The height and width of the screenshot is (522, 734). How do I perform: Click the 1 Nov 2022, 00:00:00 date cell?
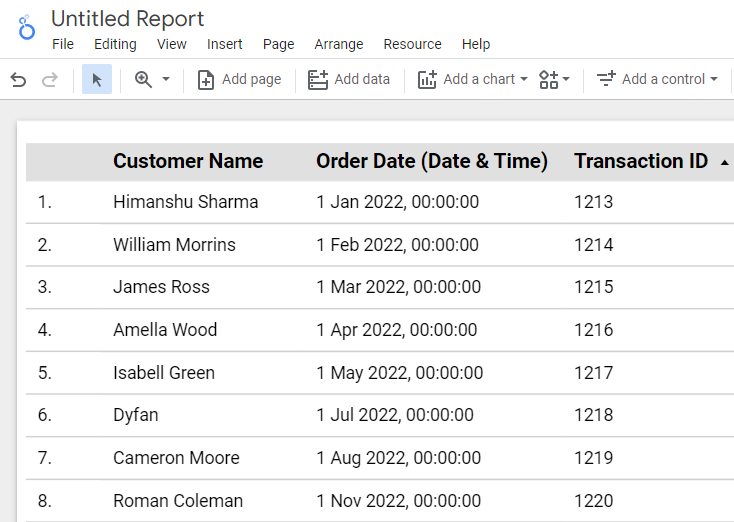pos(398,501)
